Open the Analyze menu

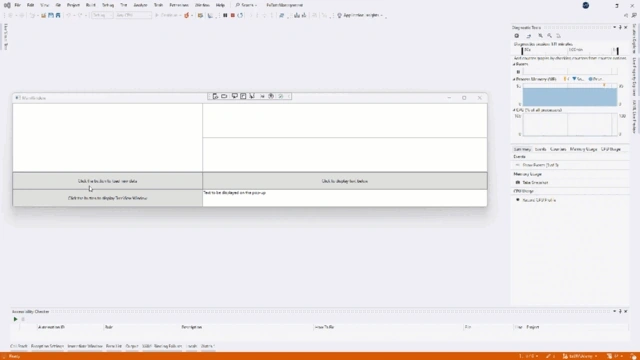[140, 5]
